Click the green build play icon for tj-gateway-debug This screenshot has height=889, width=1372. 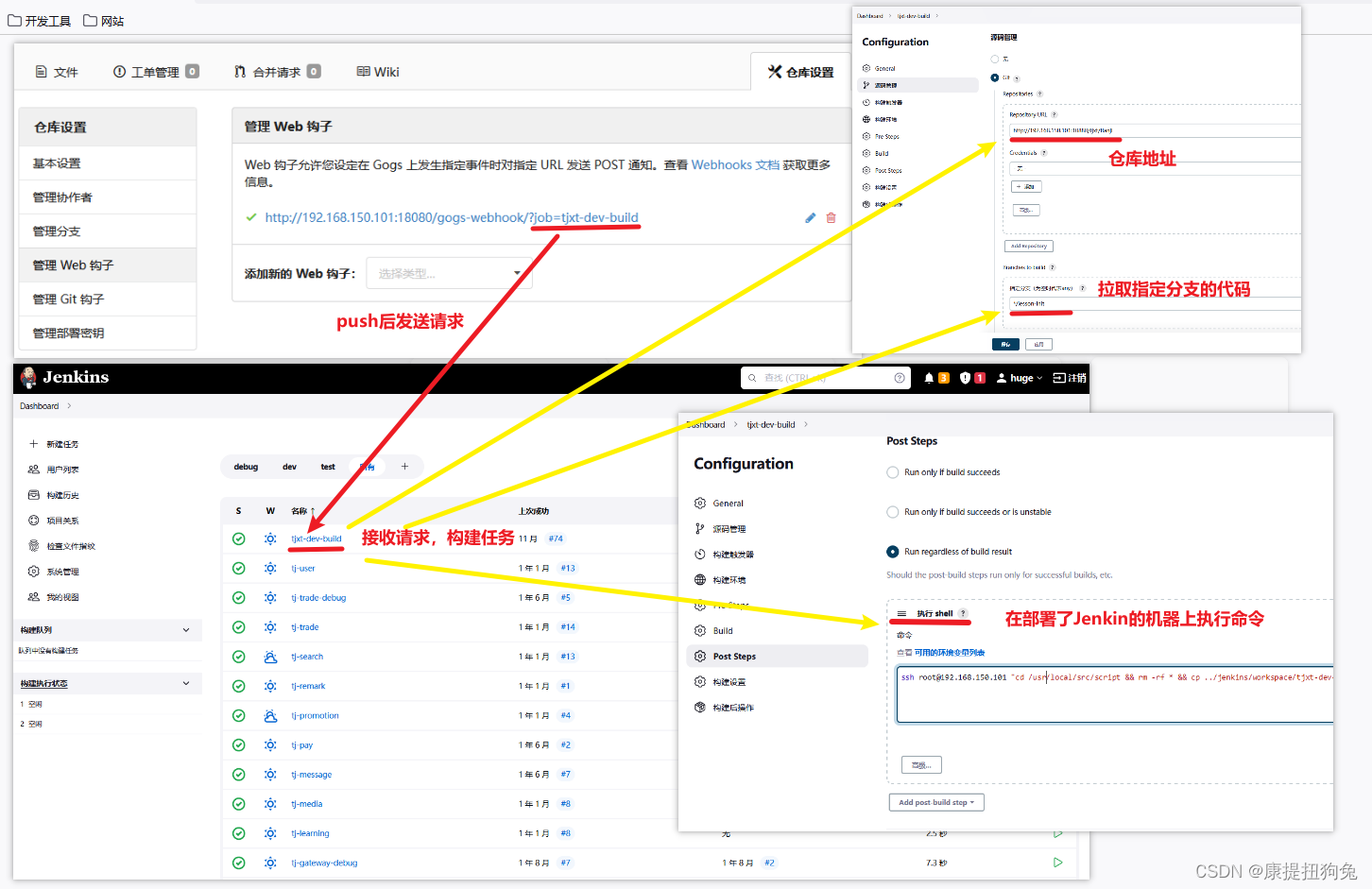(x=1058, y=863)
